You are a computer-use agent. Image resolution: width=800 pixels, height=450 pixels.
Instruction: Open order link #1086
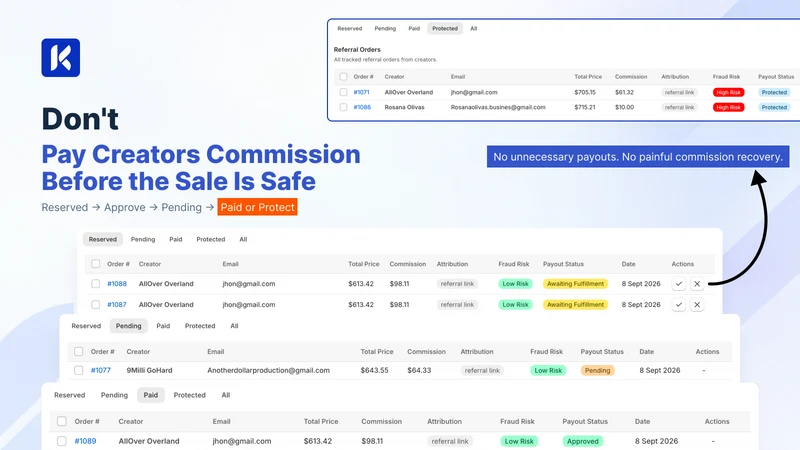click(x=362, y=107)
